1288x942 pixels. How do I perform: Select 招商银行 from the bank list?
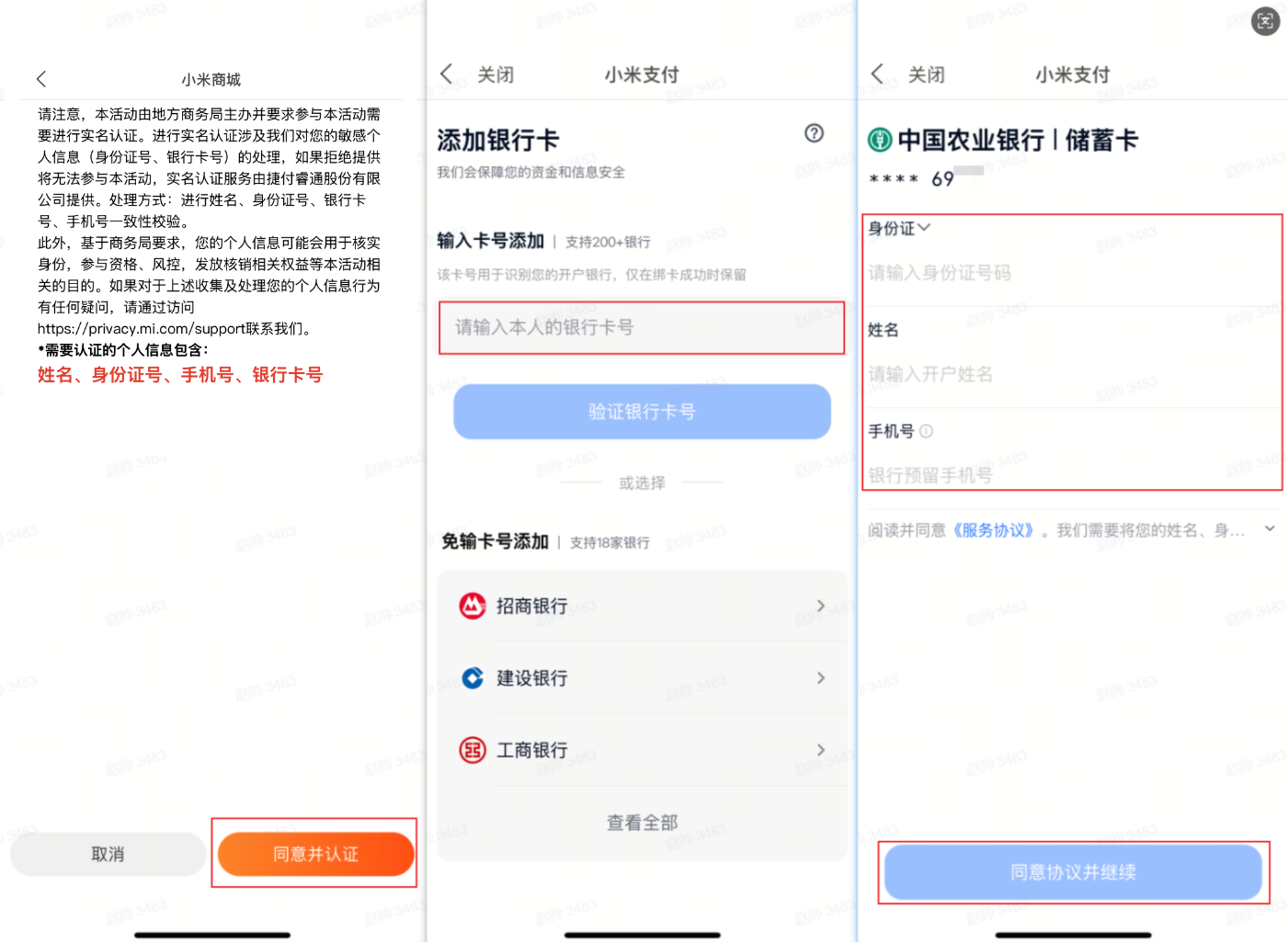[x=642, y=606]
